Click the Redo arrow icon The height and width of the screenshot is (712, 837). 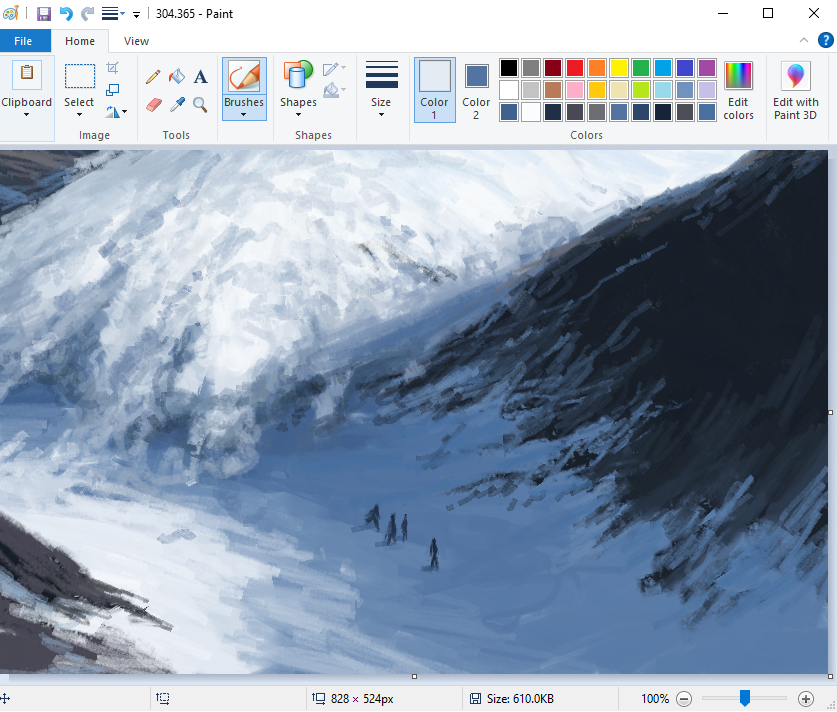[87, 13]
